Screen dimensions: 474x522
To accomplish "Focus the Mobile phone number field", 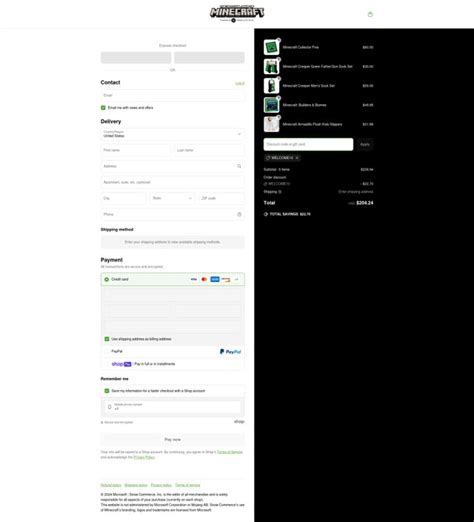I will (172, 407).
